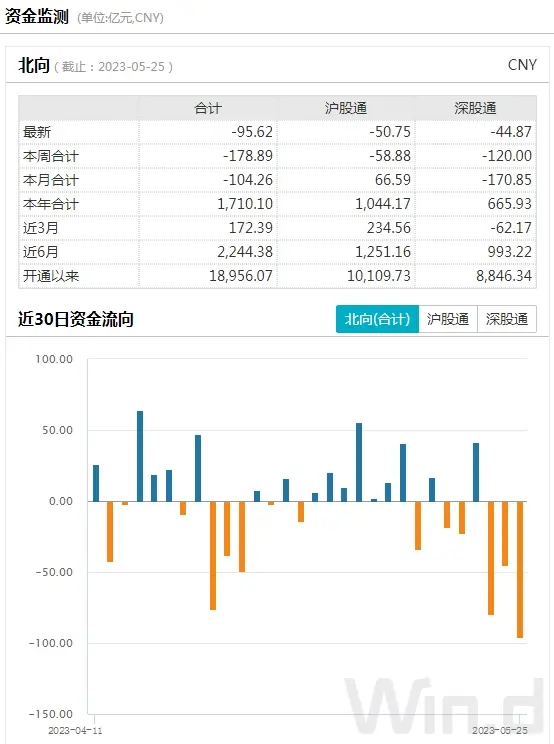This screenshot has height=744, width=554.
Task: Click the 深股通 table column header
Action: click(475, 108)
